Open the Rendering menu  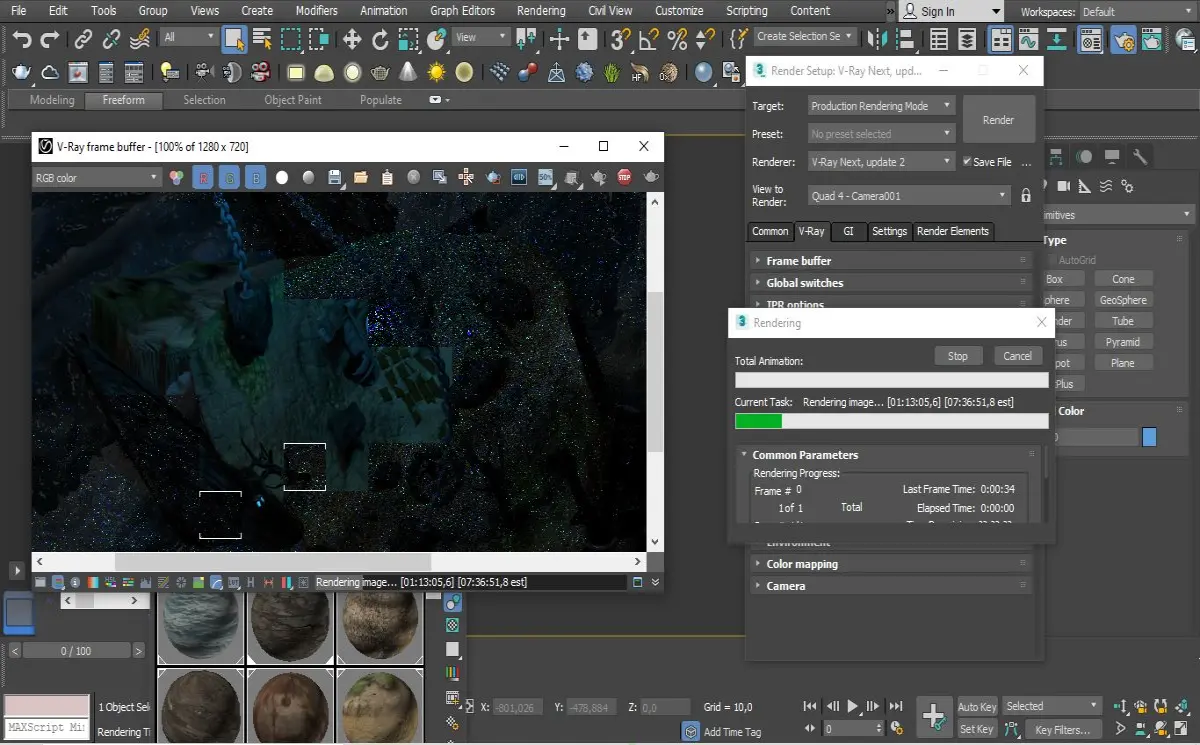(x=541, y=11)
